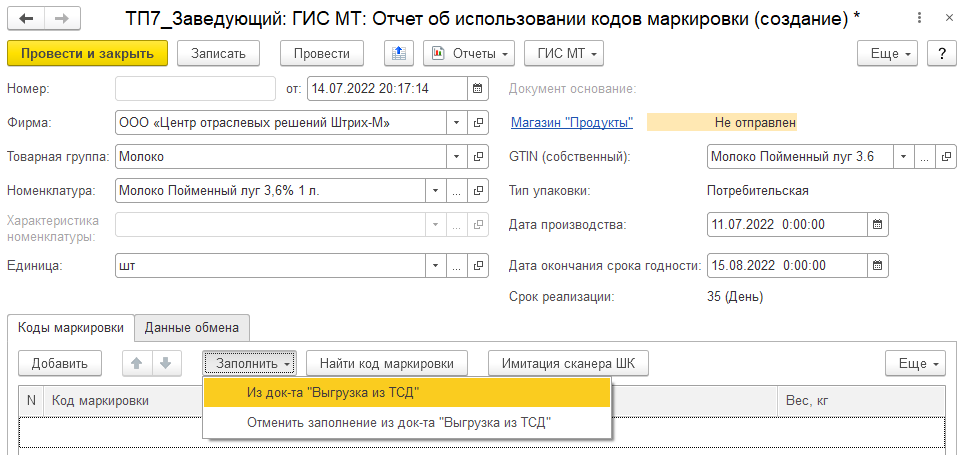The height and width of the screenshot is (455, 963).
Task: Open the Товарная группа record icon
Action: click(477, 157)
